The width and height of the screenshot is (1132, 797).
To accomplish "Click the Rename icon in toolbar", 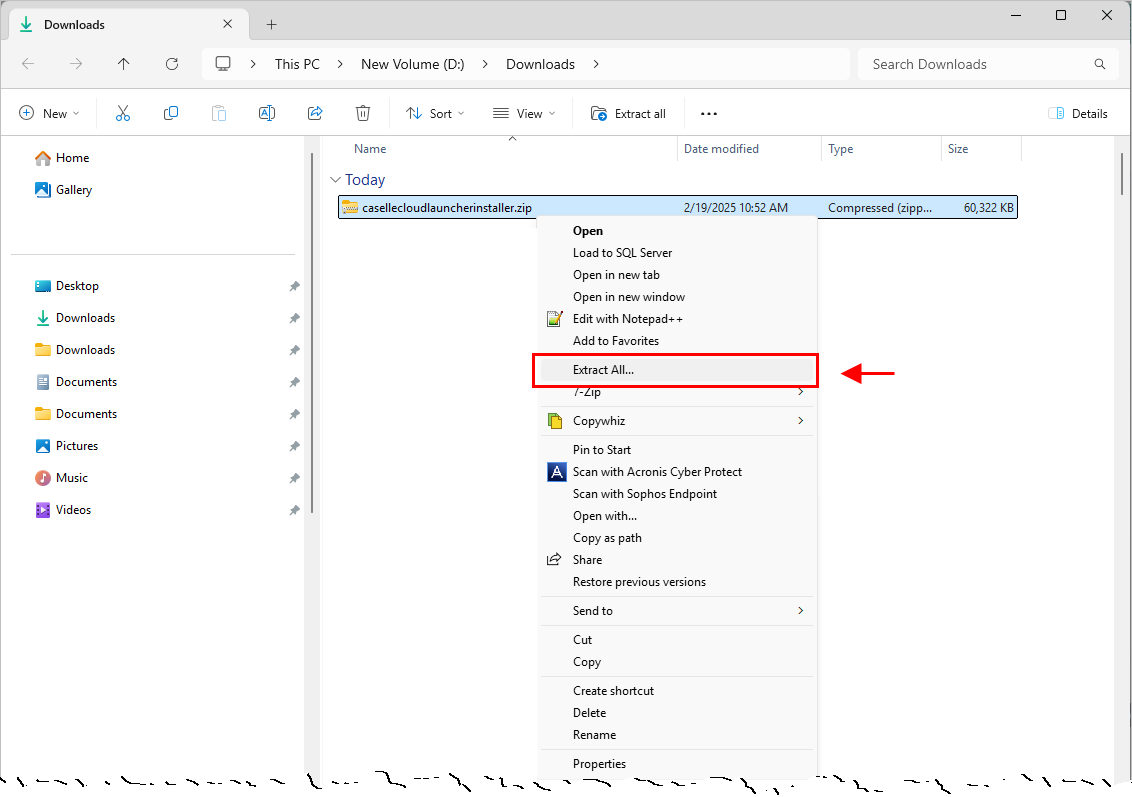I will click(267, 114).
